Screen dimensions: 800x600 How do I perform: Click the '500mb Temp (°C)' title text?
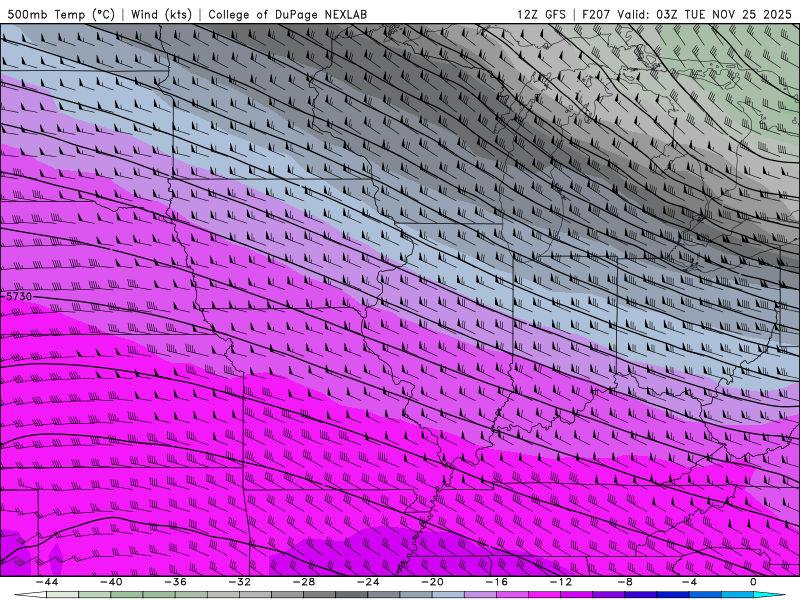61,14
